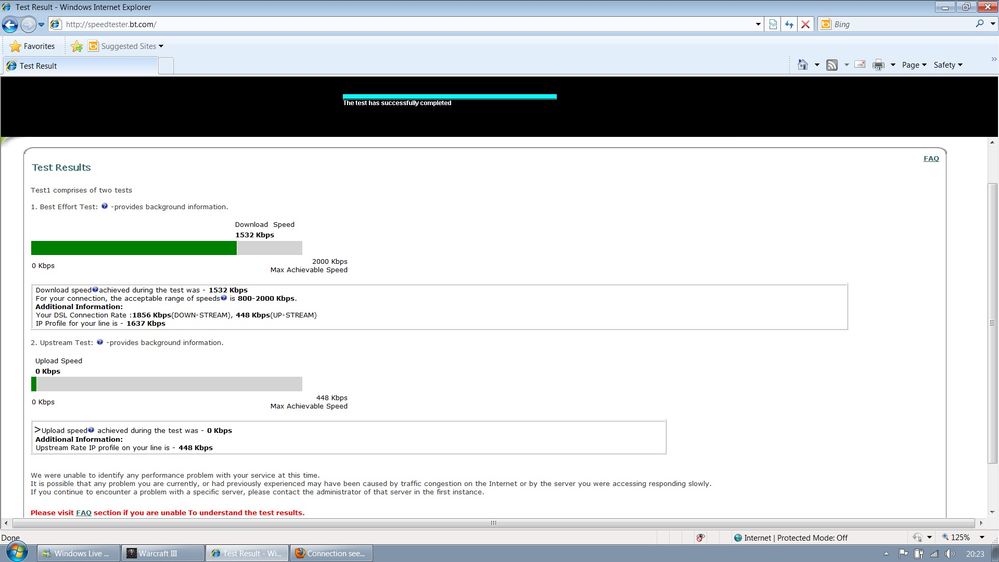Open the Page menu
The width and height of the screenshot is (999, 562).
coord(914,65)
